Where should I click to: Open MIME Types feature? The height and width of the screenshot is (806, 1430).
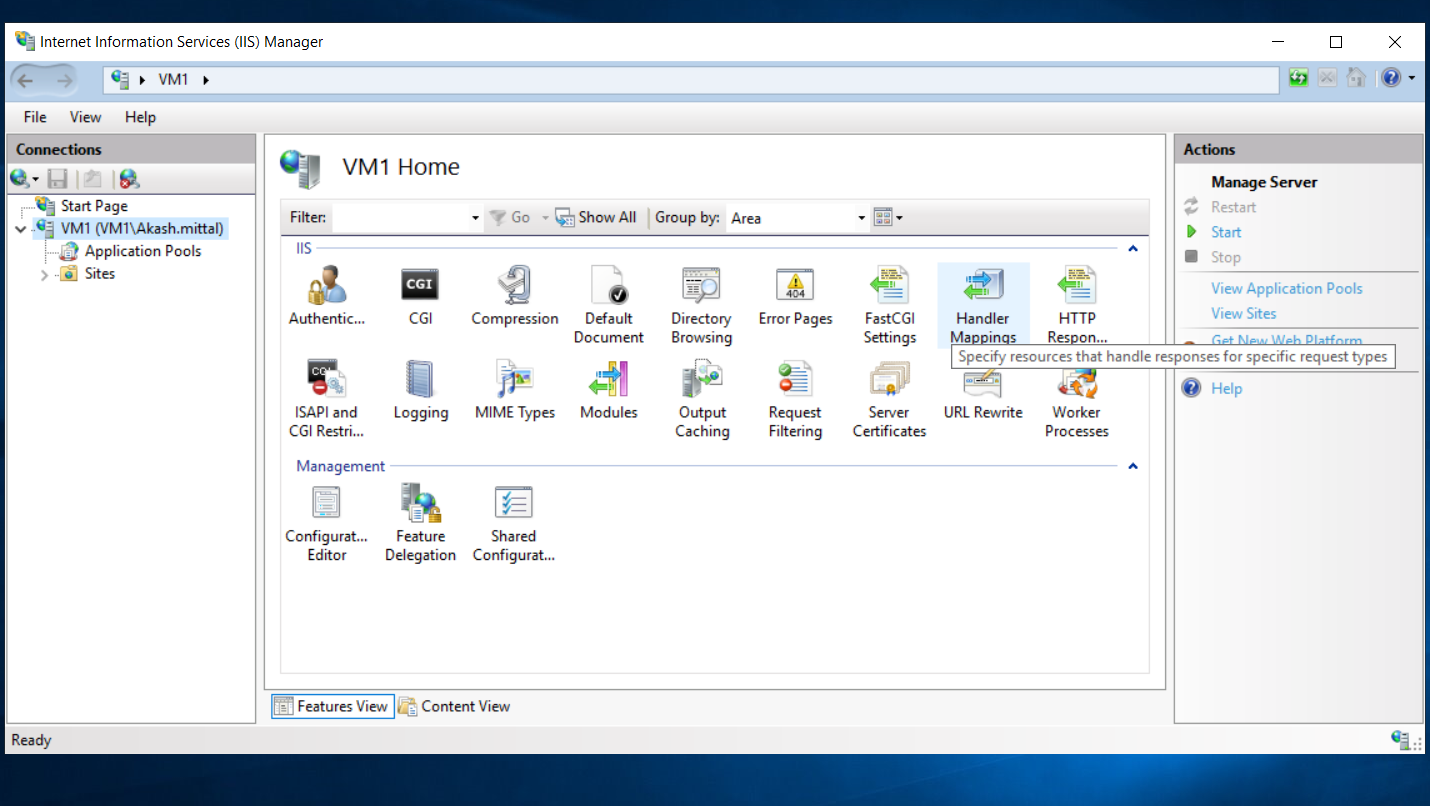[515, 391]
